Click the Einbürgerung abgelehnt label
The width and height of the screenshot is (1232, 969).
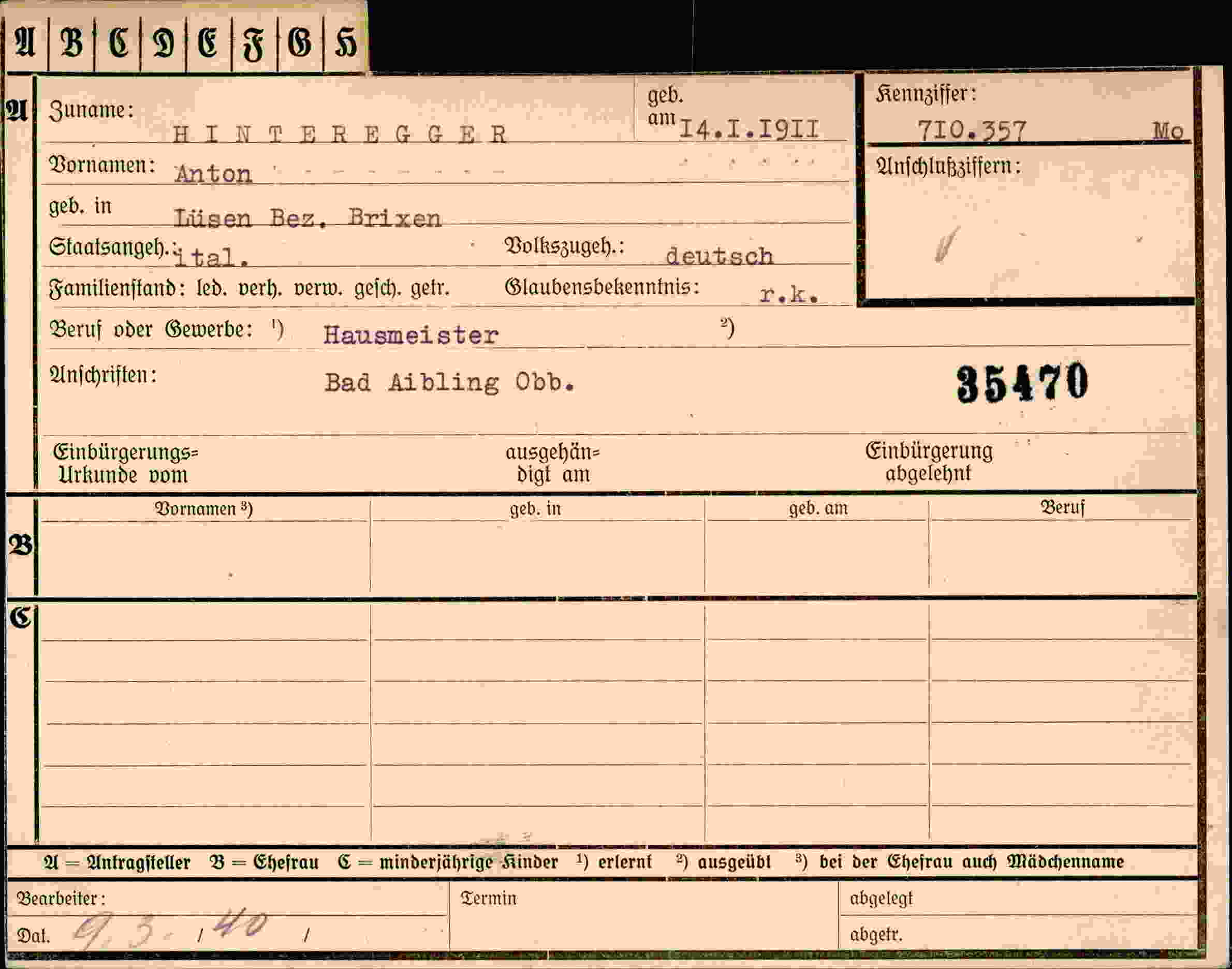click(929, 462)
